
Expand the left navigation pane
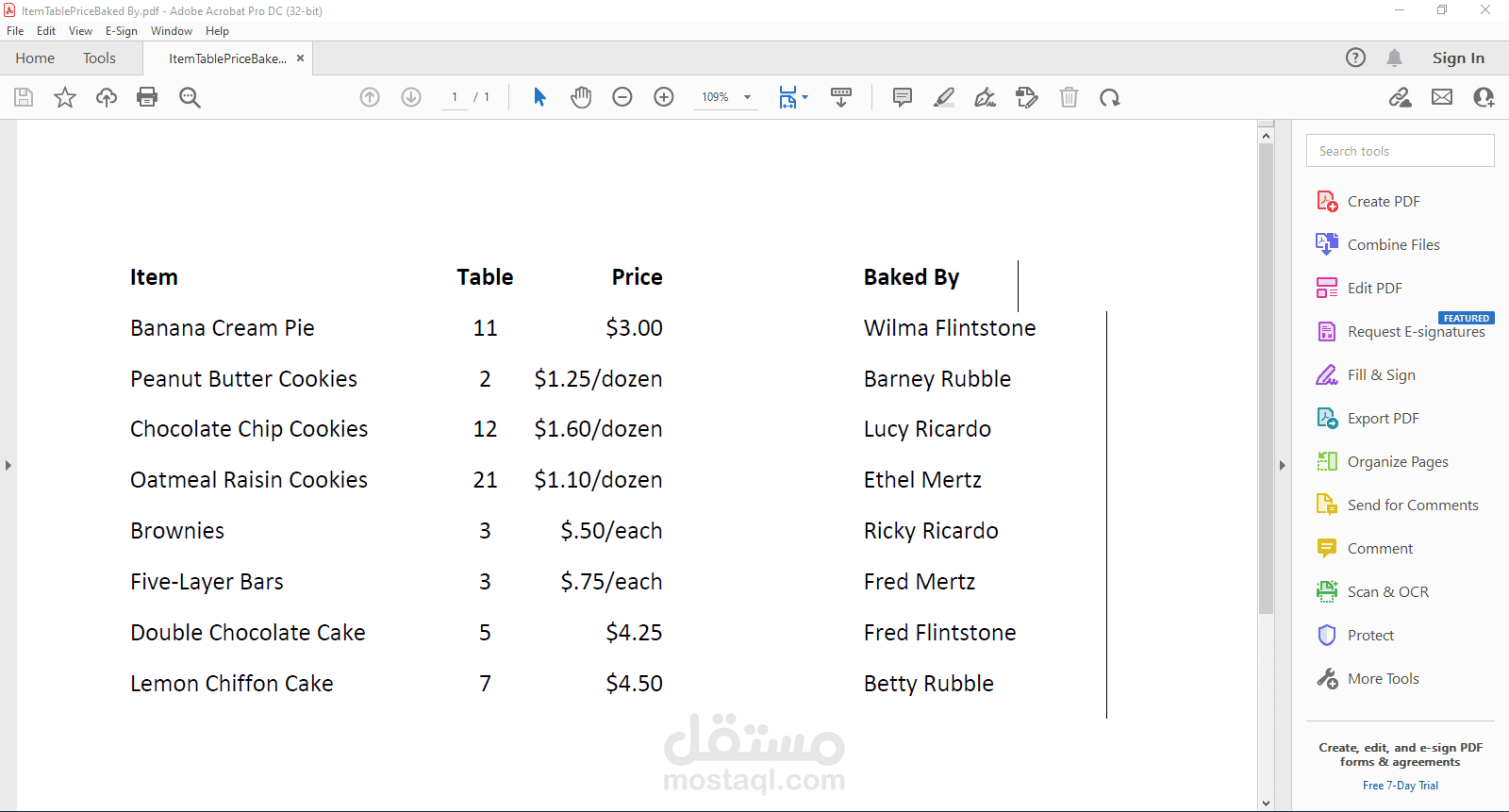(x=8, y=465)
